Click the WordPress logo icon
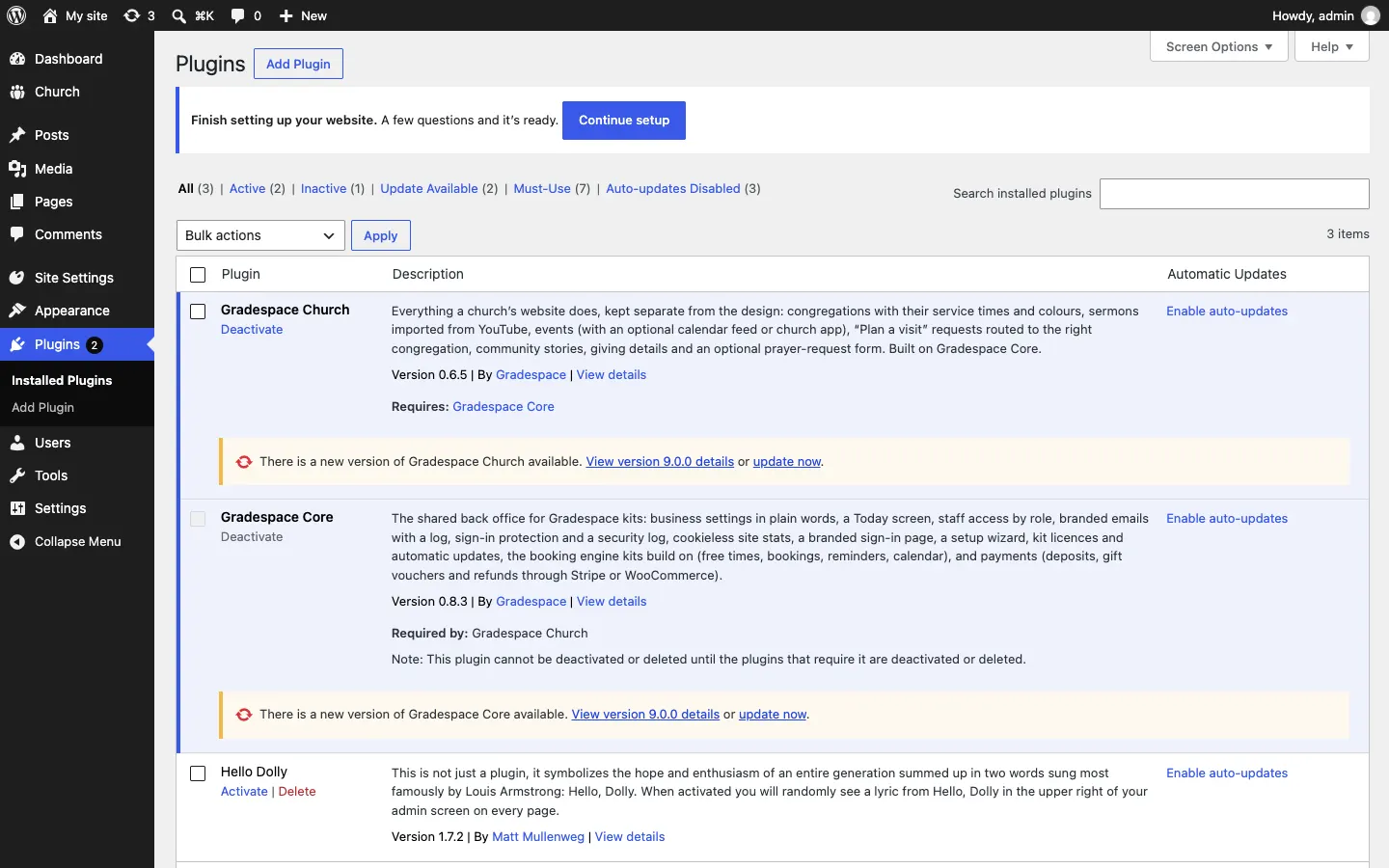Viewport: 1389px width, 868px height. pyautogui.click(x=16, y=15)
